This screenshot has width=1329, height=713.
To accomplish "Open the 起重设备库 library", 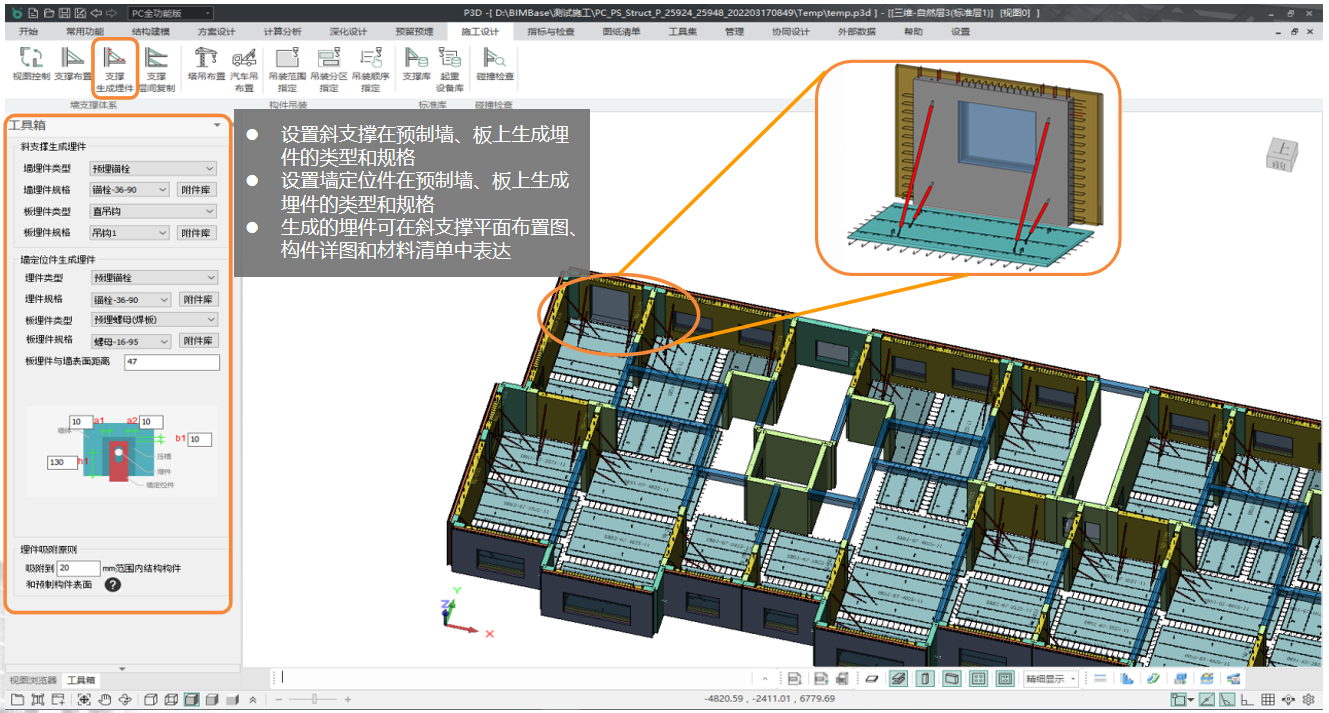I will [450, 60].
